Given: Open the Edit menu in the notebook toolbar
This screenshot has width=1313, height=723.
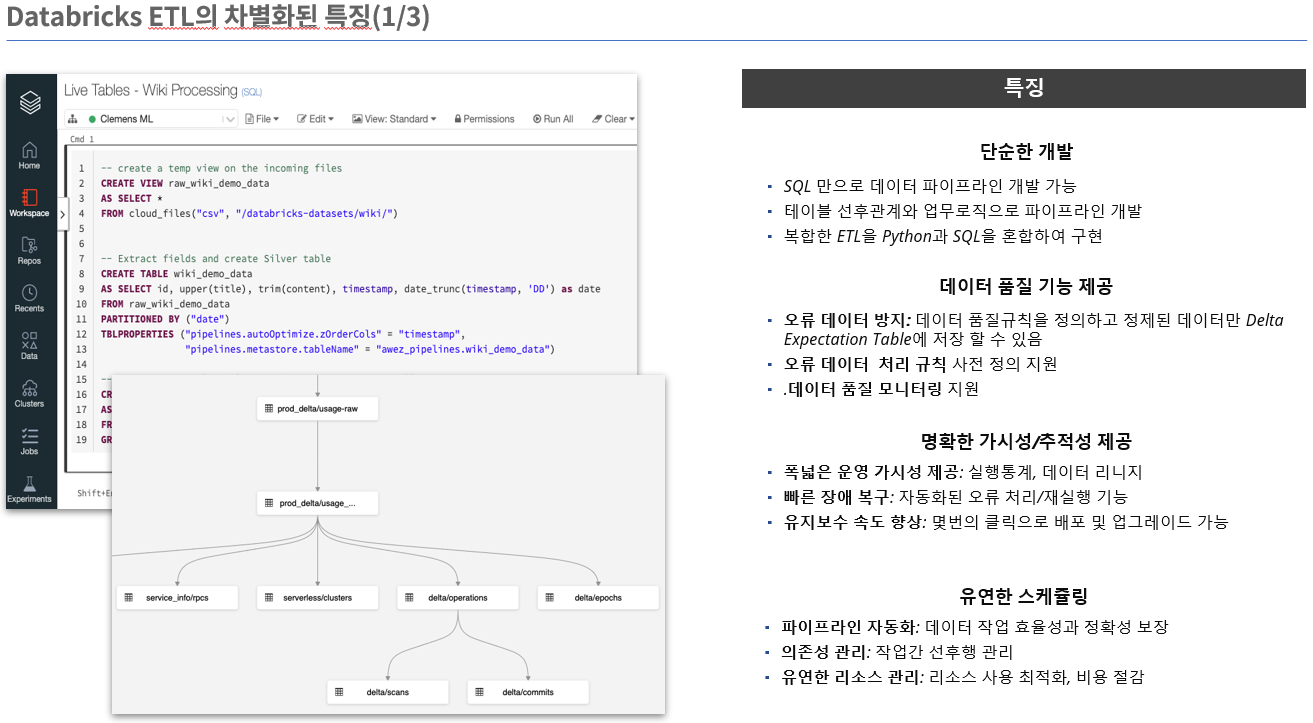Looking at the screenshot, I should click(x=316, y=119).
